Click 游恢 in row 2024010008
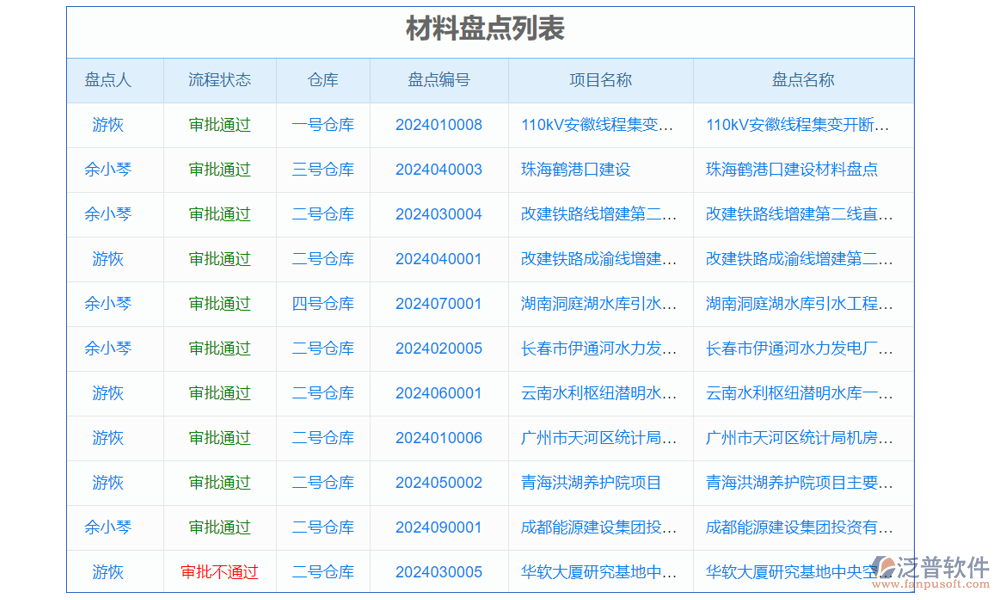The width and height of the screenshot is (1000, 600). pyautogui.click(x=108, y=125)
